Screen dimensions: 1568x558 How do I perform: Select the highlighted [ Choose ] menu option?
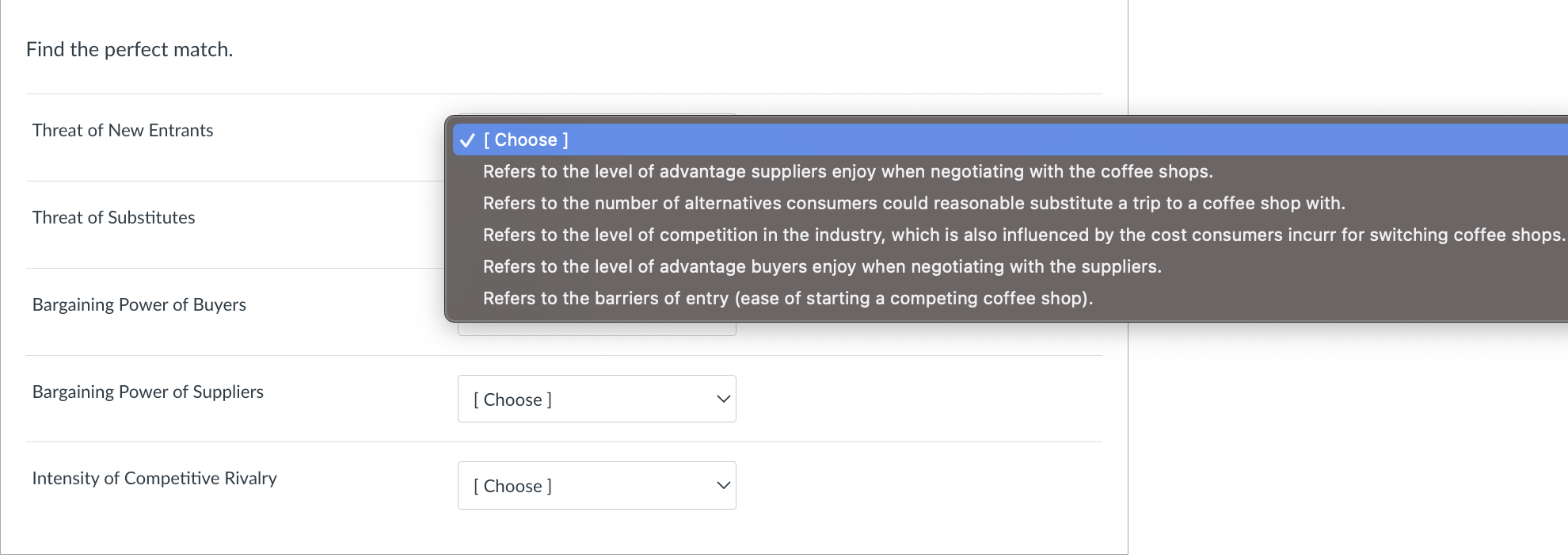[x=1010, y=139]
